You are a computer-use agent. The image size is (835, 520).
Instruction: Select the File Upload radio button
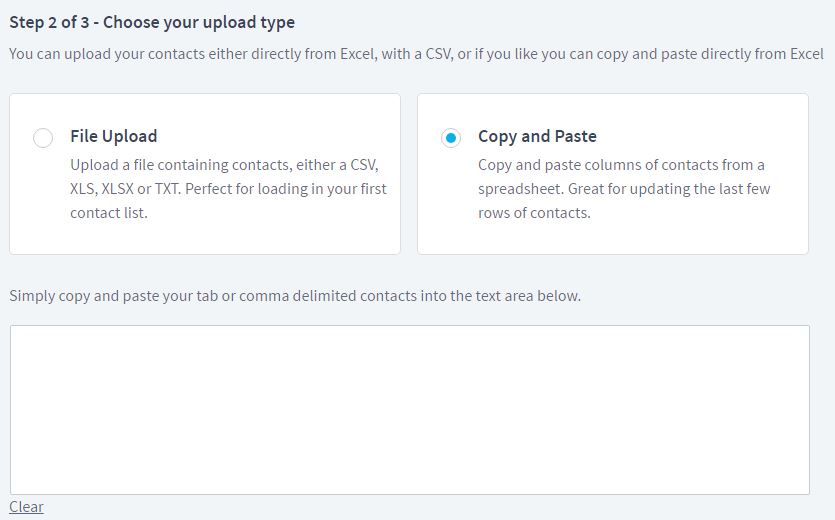(x=43, y=137)
